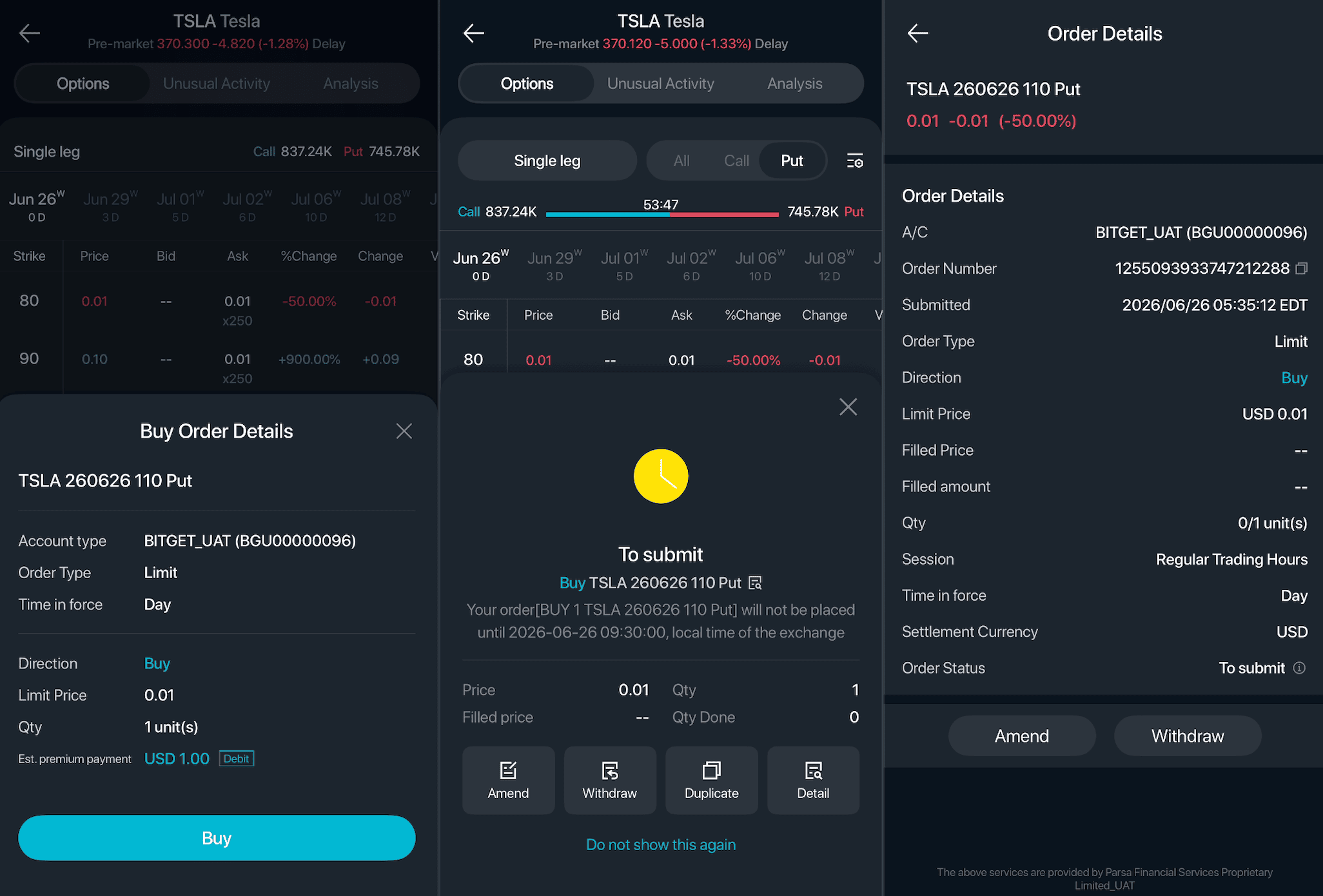
Task: Click TSLA 260626 110 Put title on Order Details
Action: pyautogui.click(x=993, y=89)
